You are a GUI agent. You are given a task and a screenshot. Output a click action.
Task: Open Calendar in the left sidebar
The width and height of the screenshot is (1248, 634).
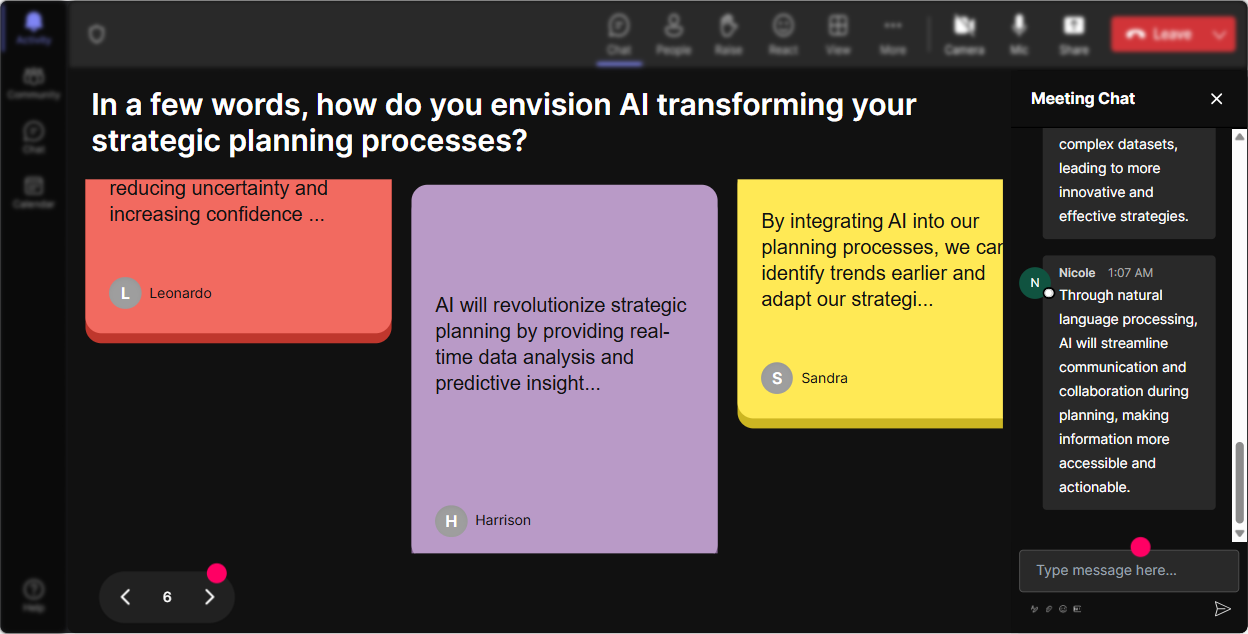coord(34,191)
